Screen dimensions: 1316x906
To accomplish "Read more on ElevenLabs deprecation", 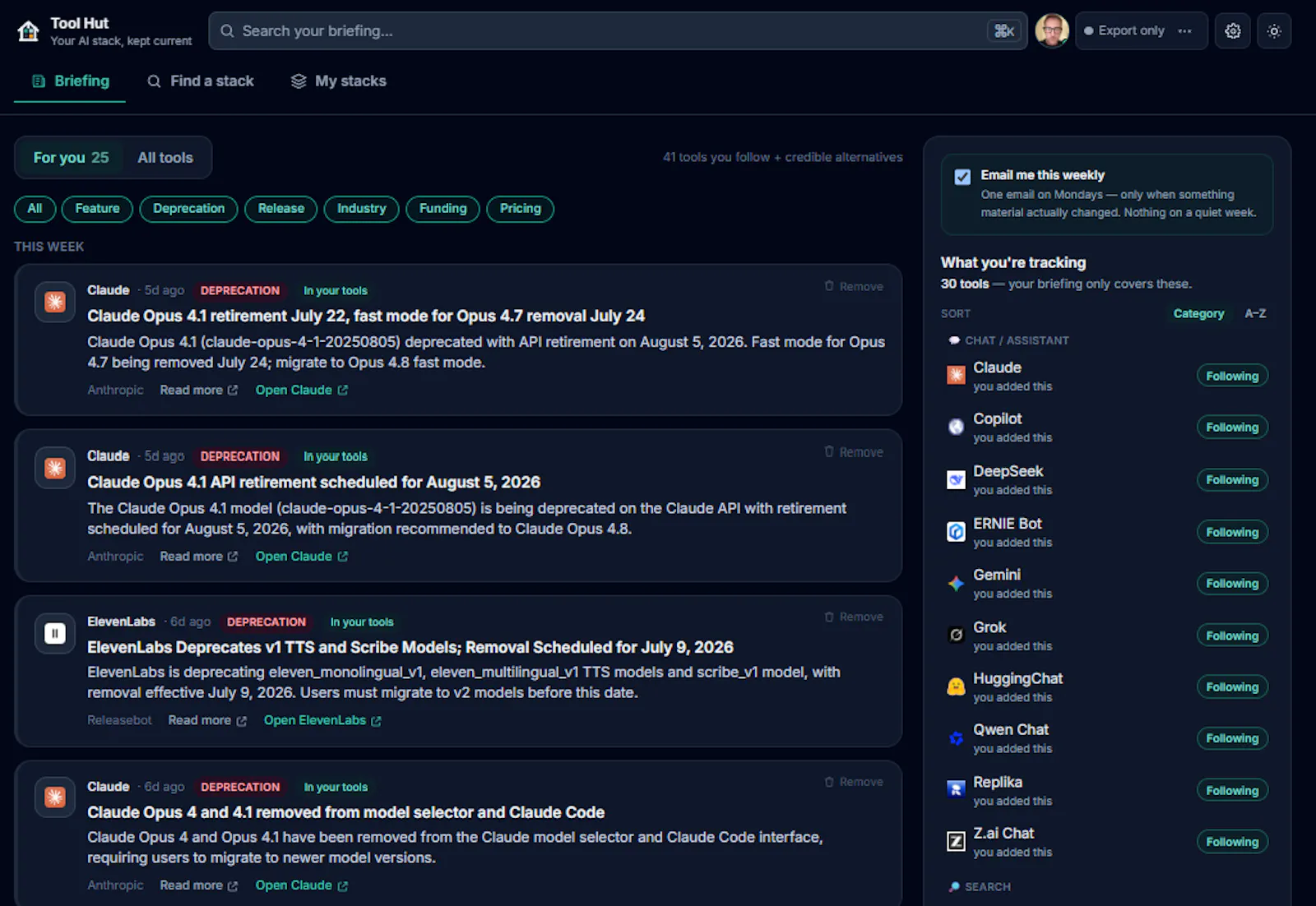I will pyautogui.click(x=207, y=720).
